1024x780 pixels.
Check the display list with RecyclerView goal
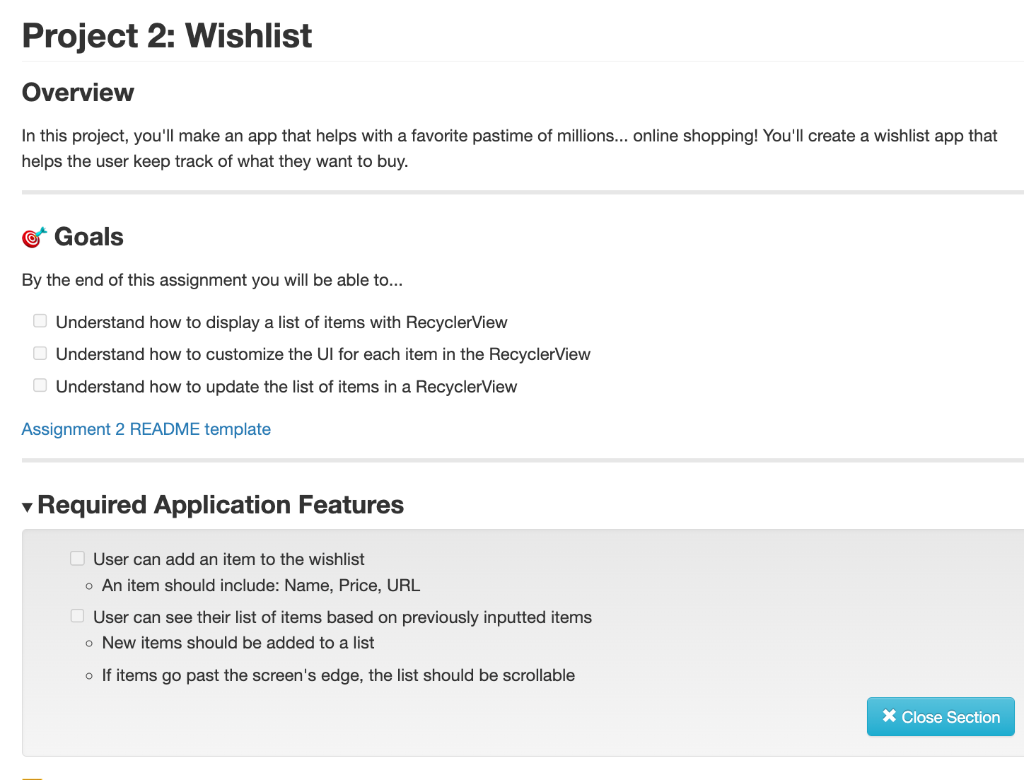click(40, 322)
